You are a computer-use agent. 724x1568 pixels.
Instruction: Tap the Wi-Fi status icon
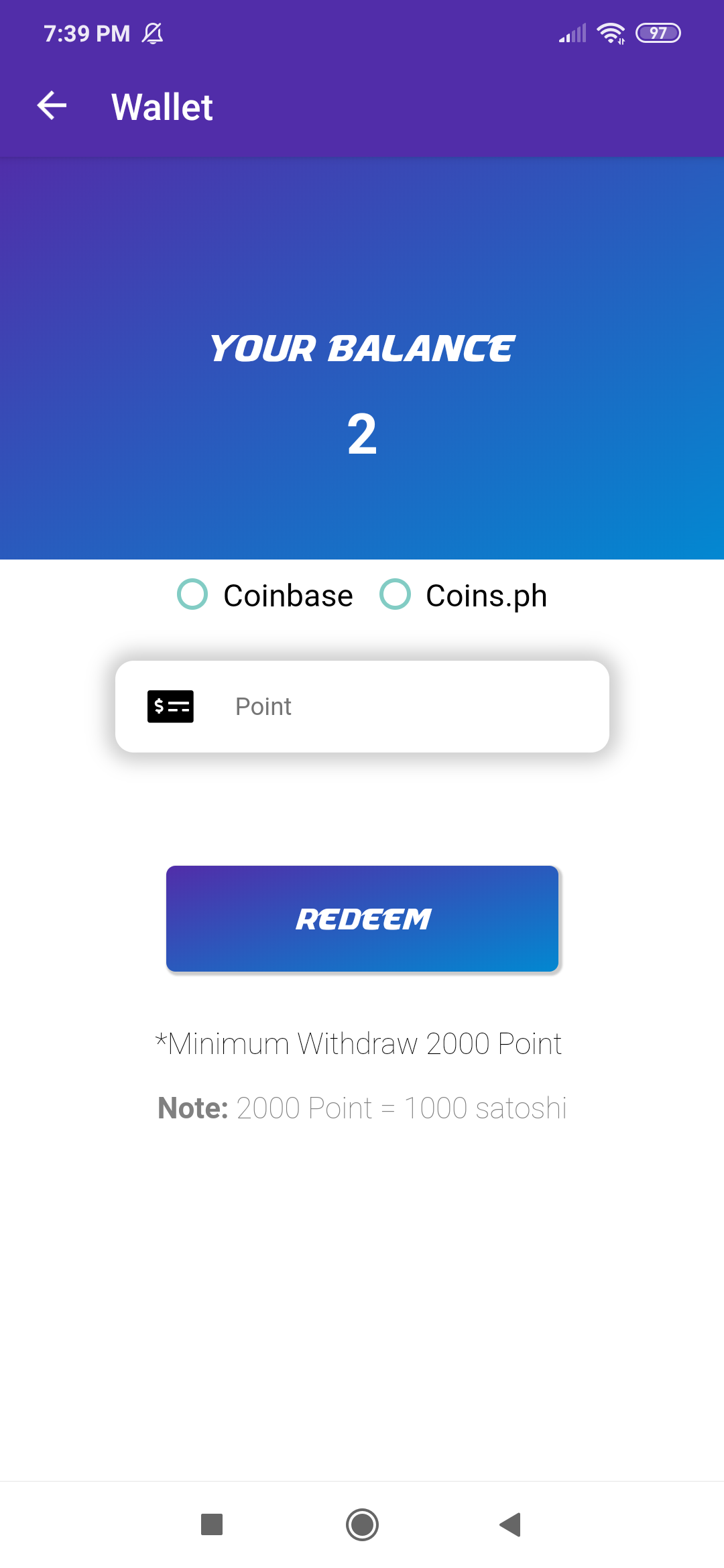click(610, 33)
